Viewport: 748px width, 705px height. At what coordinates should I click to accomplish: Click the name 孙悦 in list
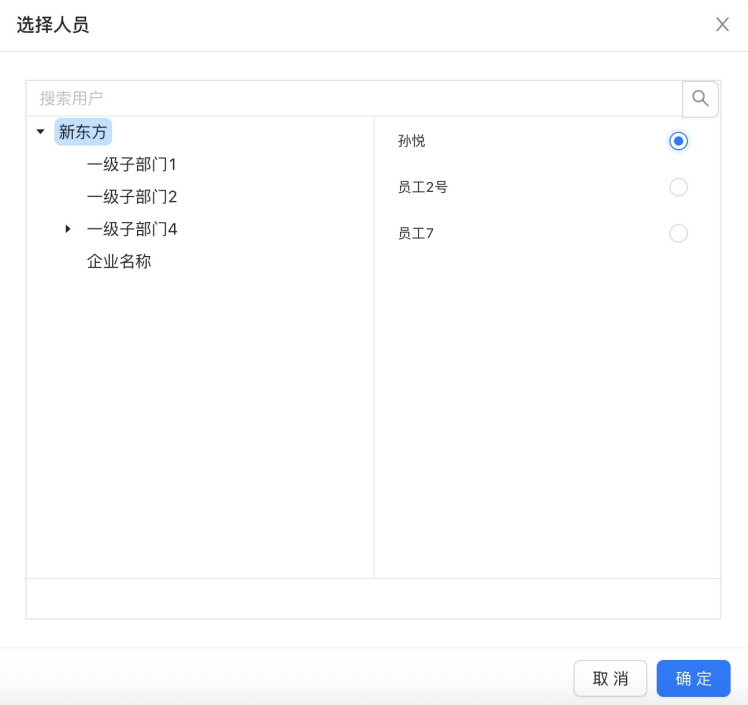click(x=411, y=141)
